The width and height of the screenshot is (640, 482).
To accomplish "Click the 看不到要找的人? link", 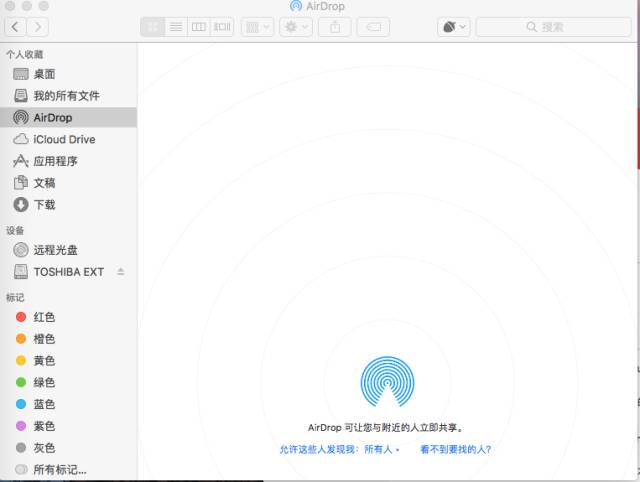I will click(x=455, y=450).
